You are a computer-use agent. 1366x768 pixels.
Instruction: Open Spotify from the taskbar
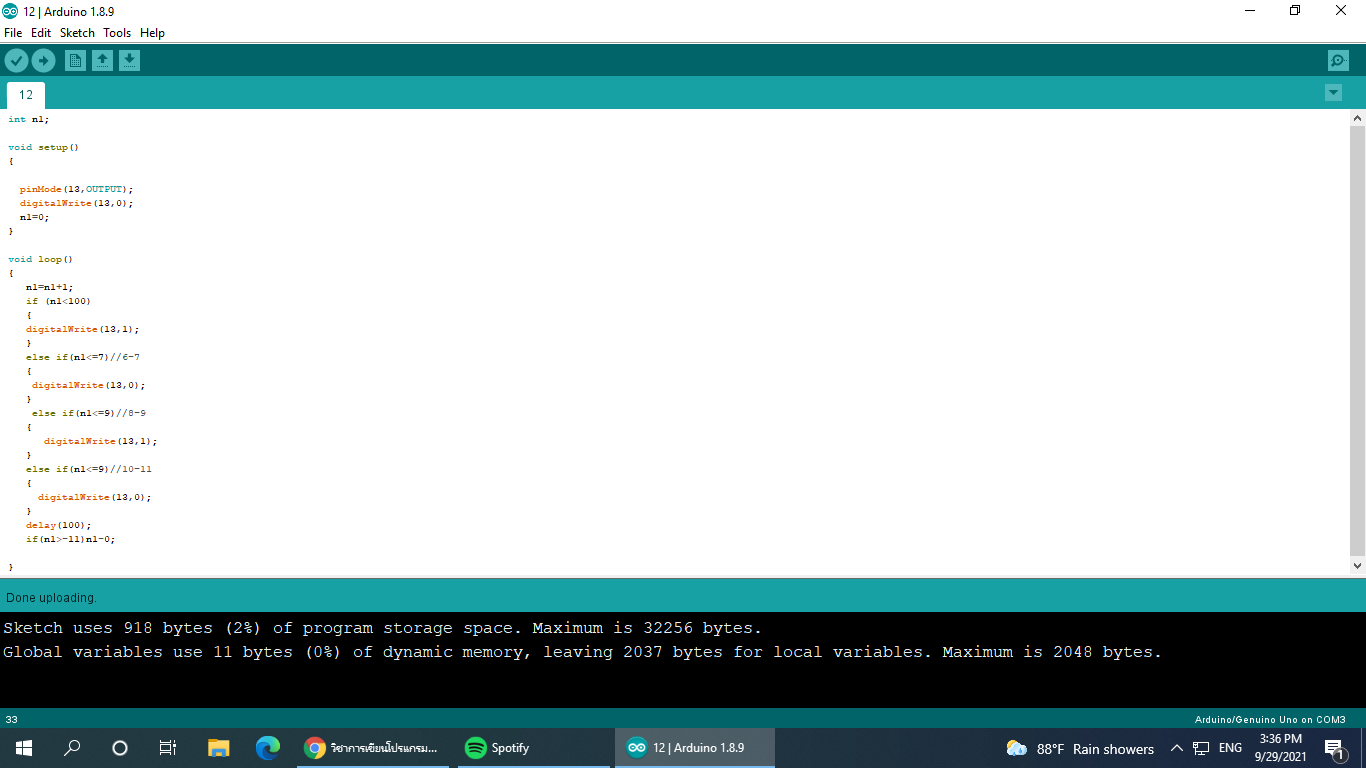point(497,748)
